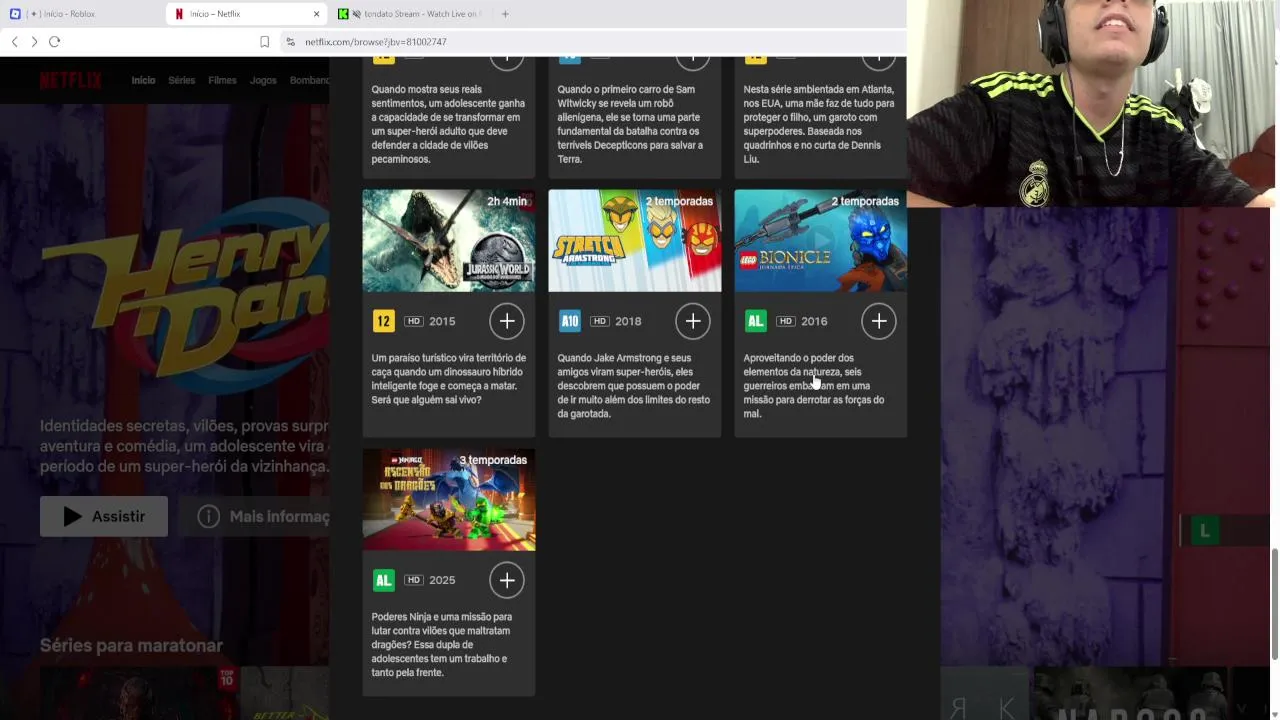Viewport: 1280px width, 720px height.
Task: Click '3 temporadas' label on Ninjago
Action: [x=493, y=460]
